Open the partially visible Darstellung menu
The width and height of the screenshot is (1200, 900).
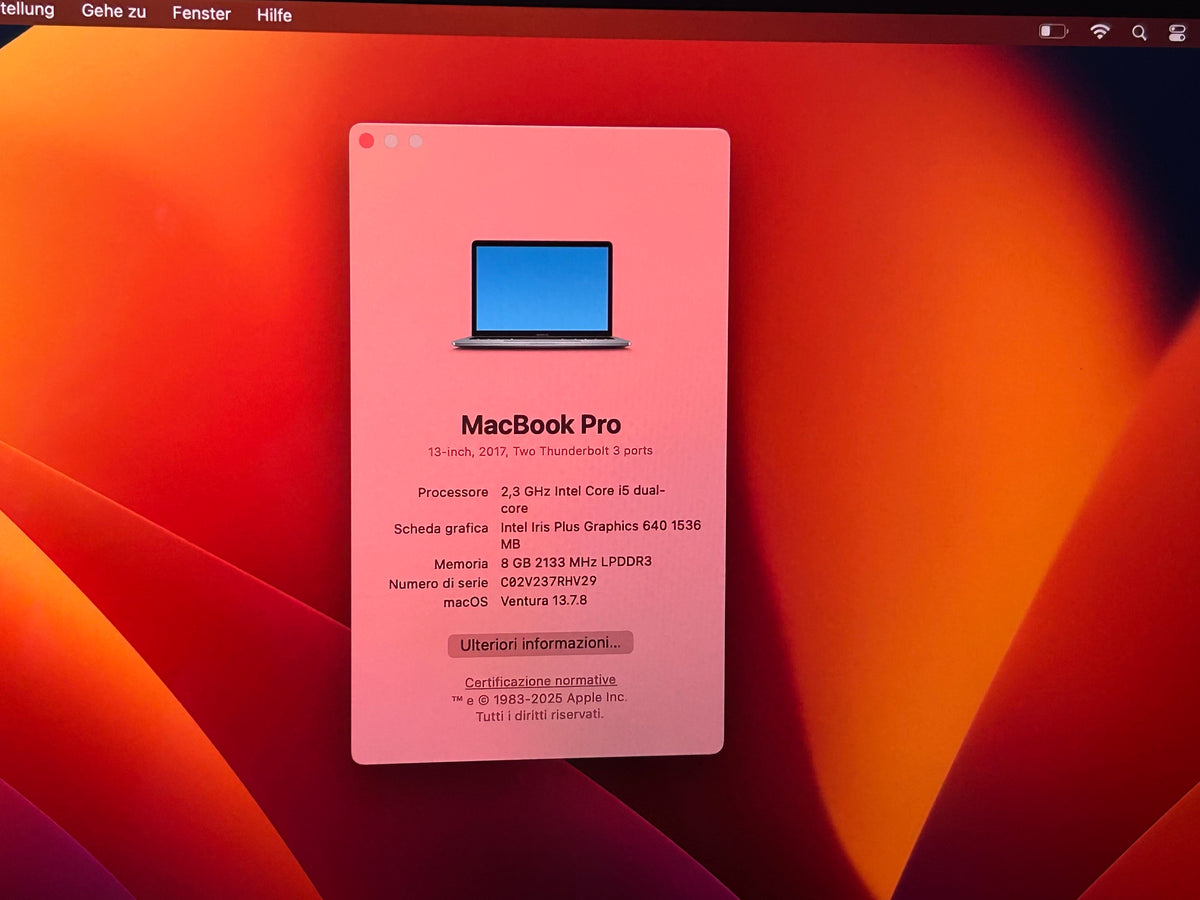pos(27,9)
